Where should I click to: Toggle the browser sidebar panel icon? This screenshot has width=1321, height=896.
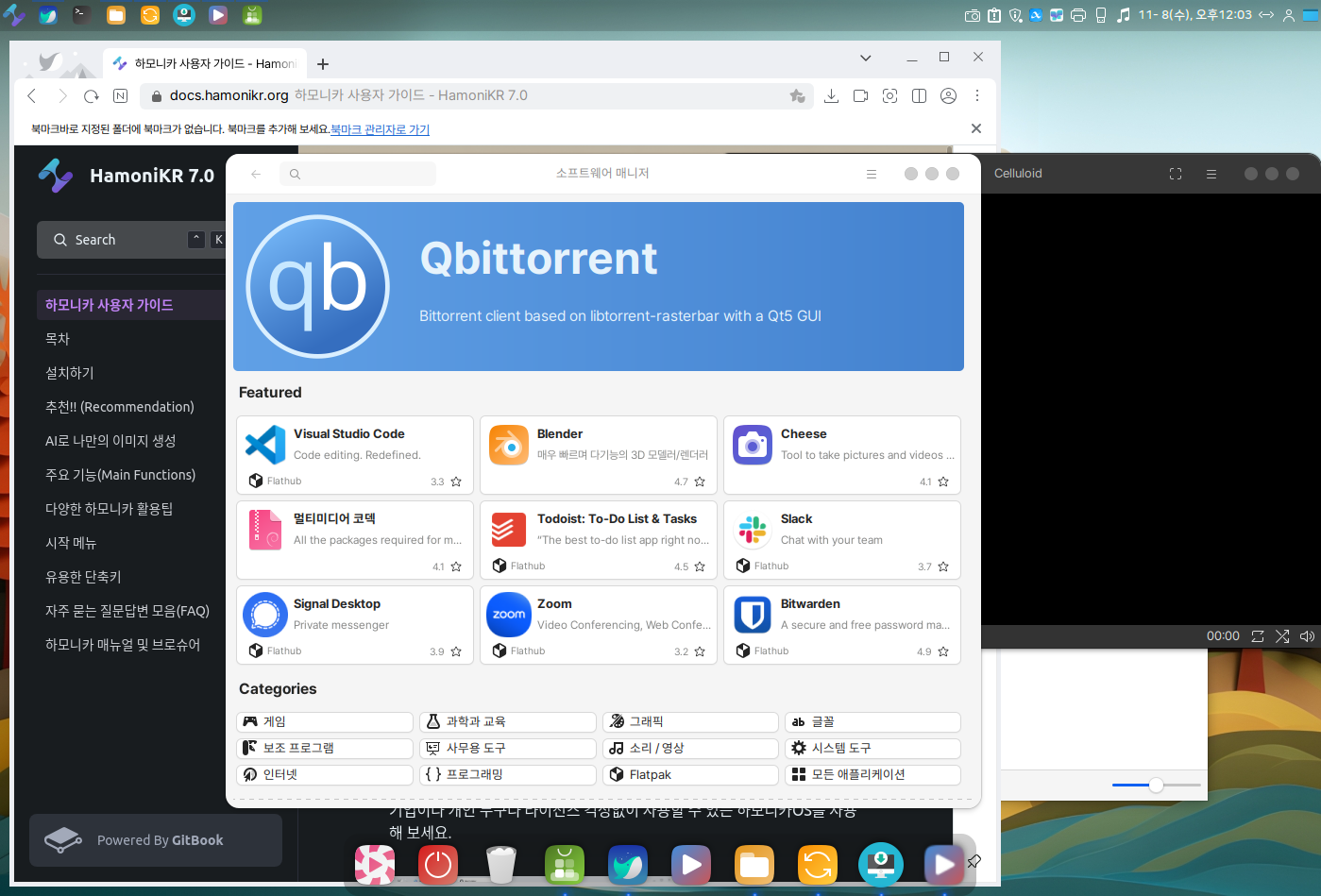[x=919, y=95]
